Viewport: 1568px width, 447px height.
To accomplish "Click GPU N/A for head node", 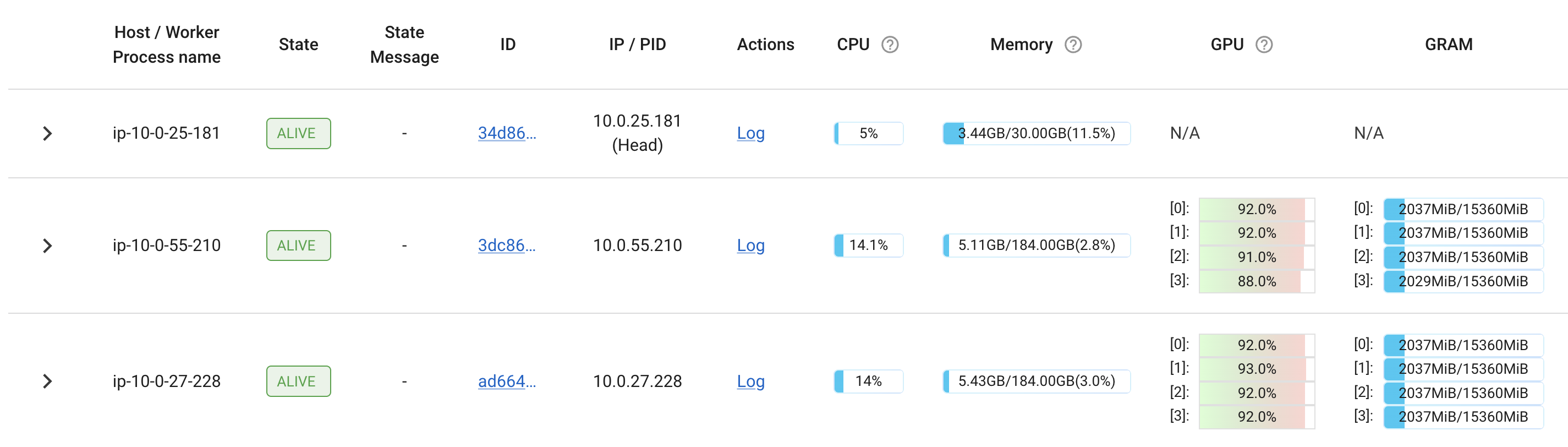I will [1185, 133].
